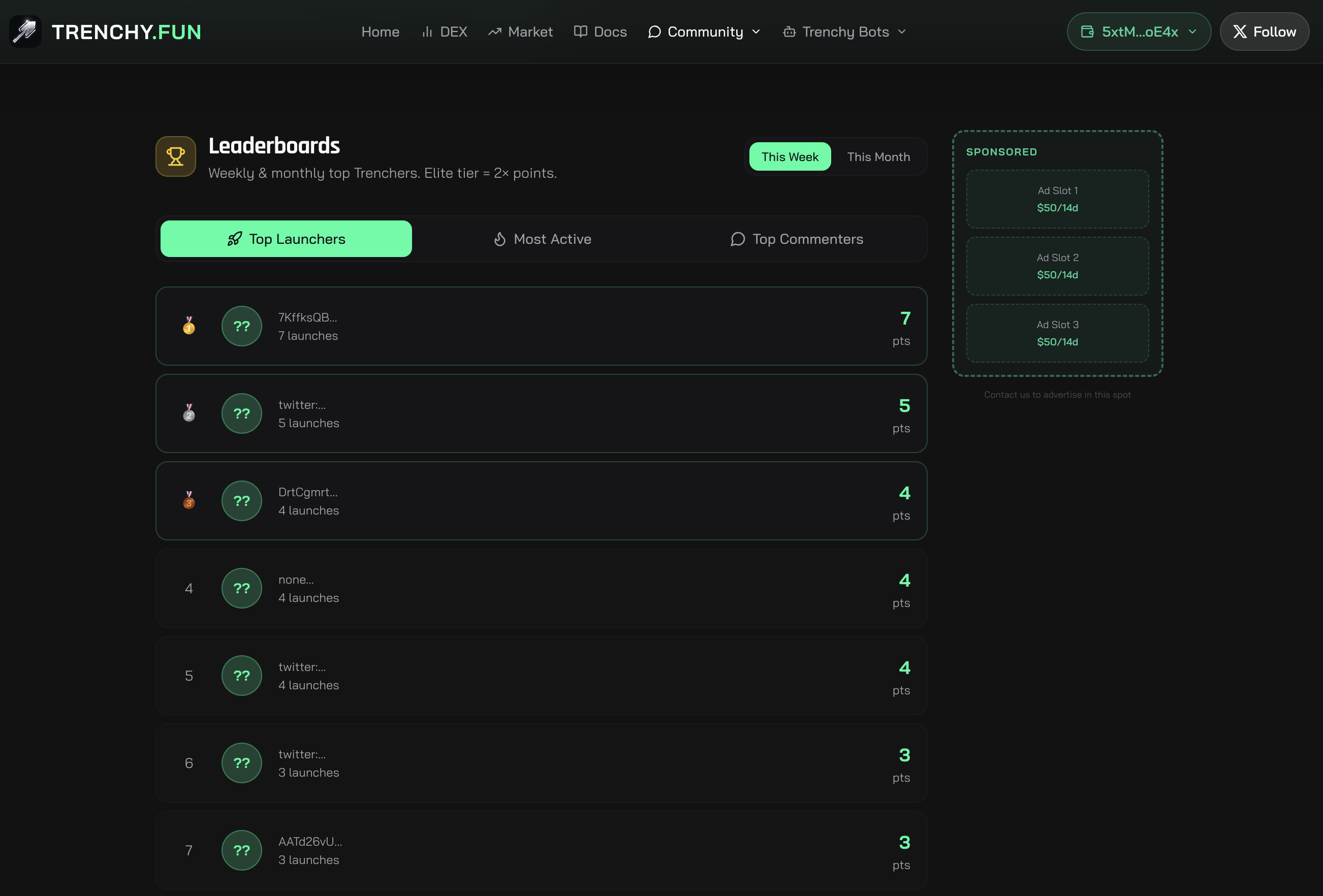
Task: Open the DEX navigation item
Action: [444, 32]
